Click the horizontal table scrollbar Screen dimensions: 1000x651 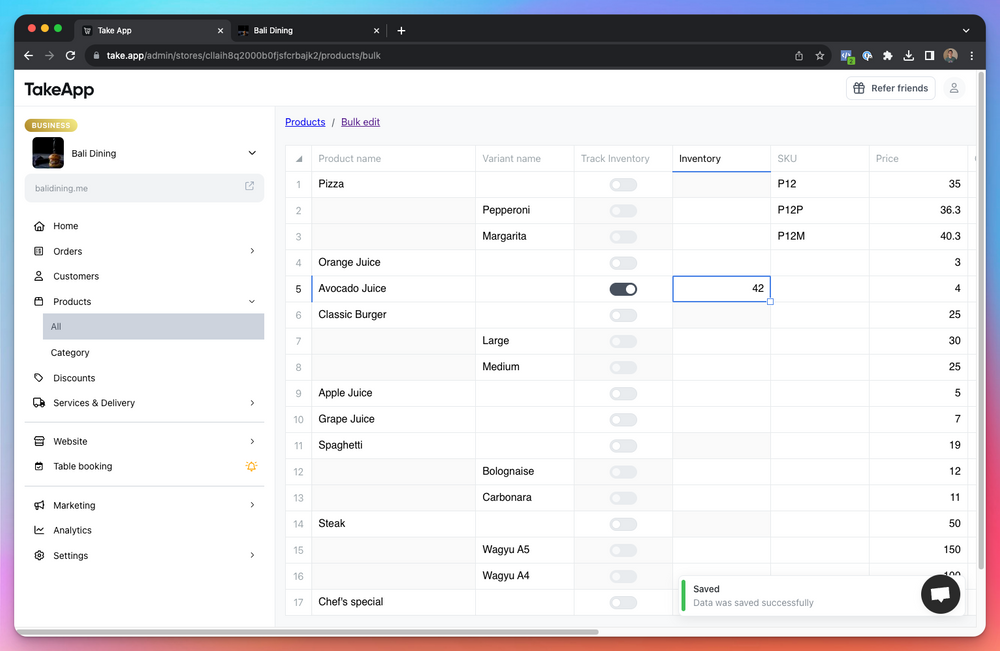307,632
